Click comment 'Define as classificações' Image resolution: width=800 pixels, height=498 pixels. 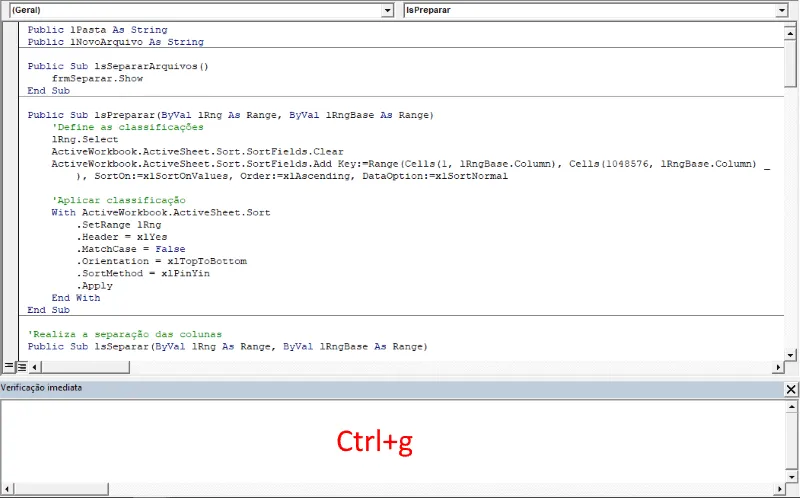click(128, 127)
